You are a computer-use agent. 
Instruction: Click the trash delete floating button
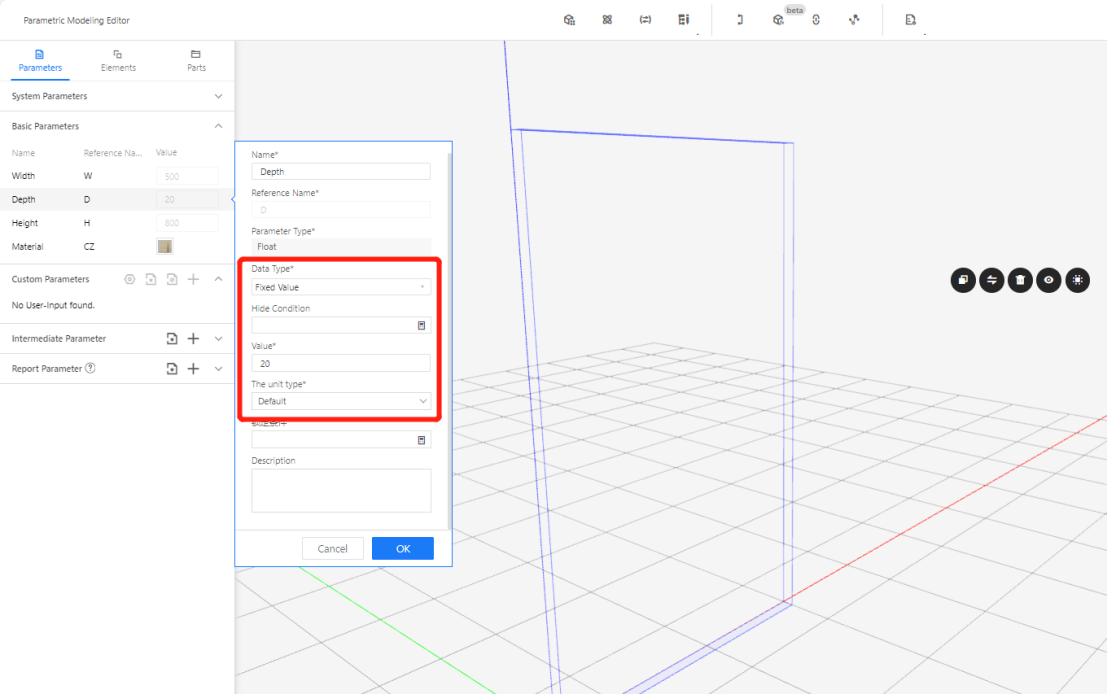tap(1020, 280)
